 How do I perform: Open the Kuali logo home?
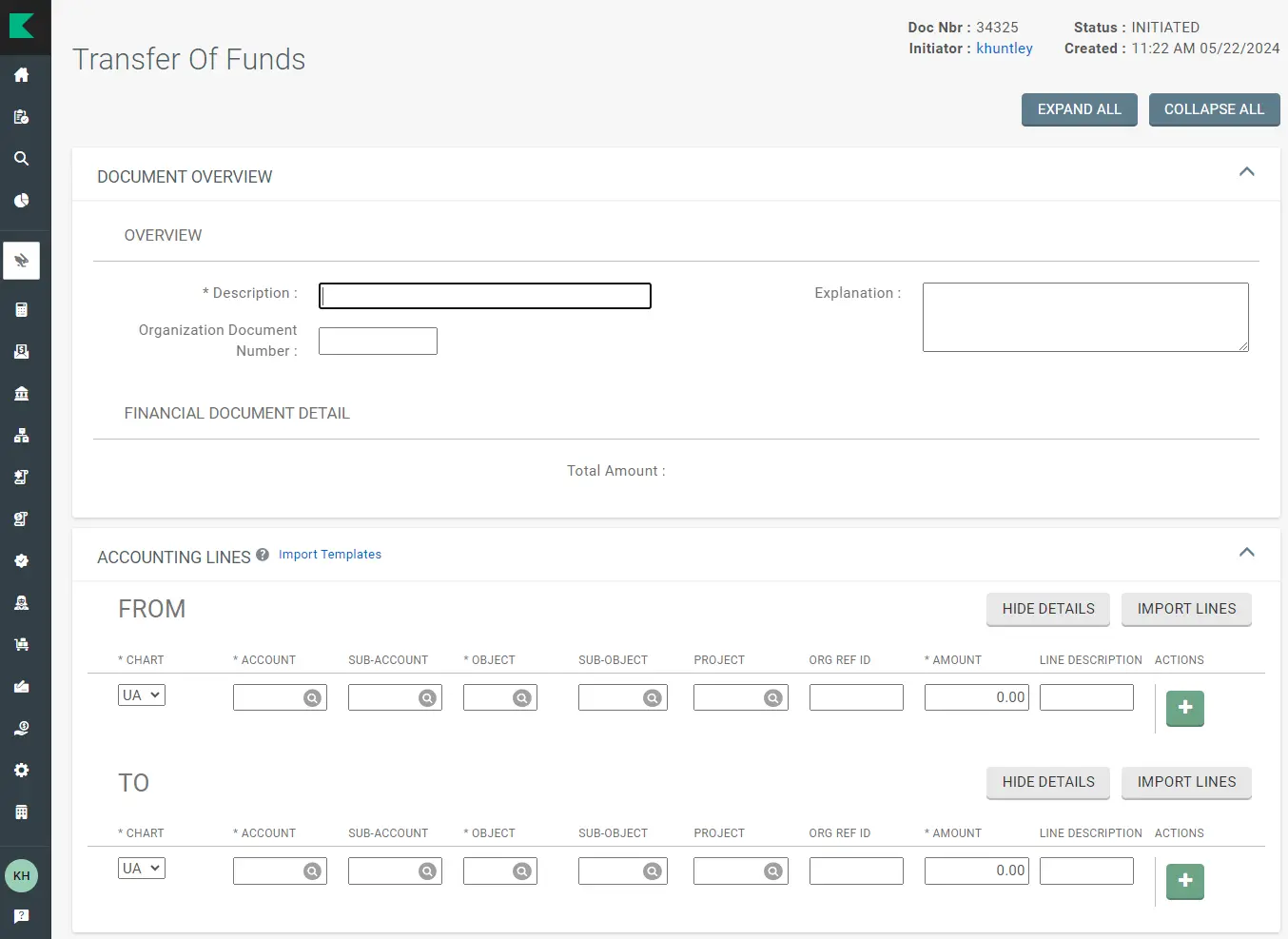tap(21, 26)
